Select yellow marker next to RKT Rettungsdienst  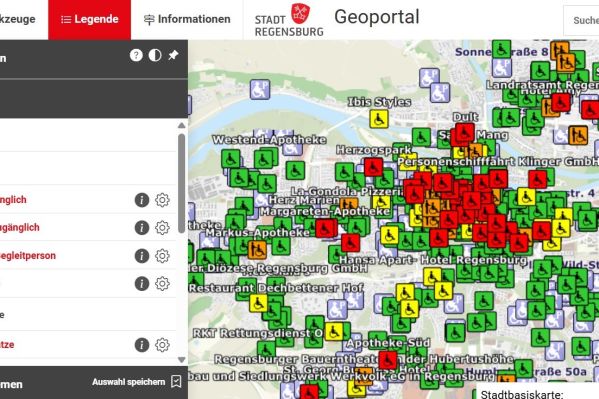333,331
